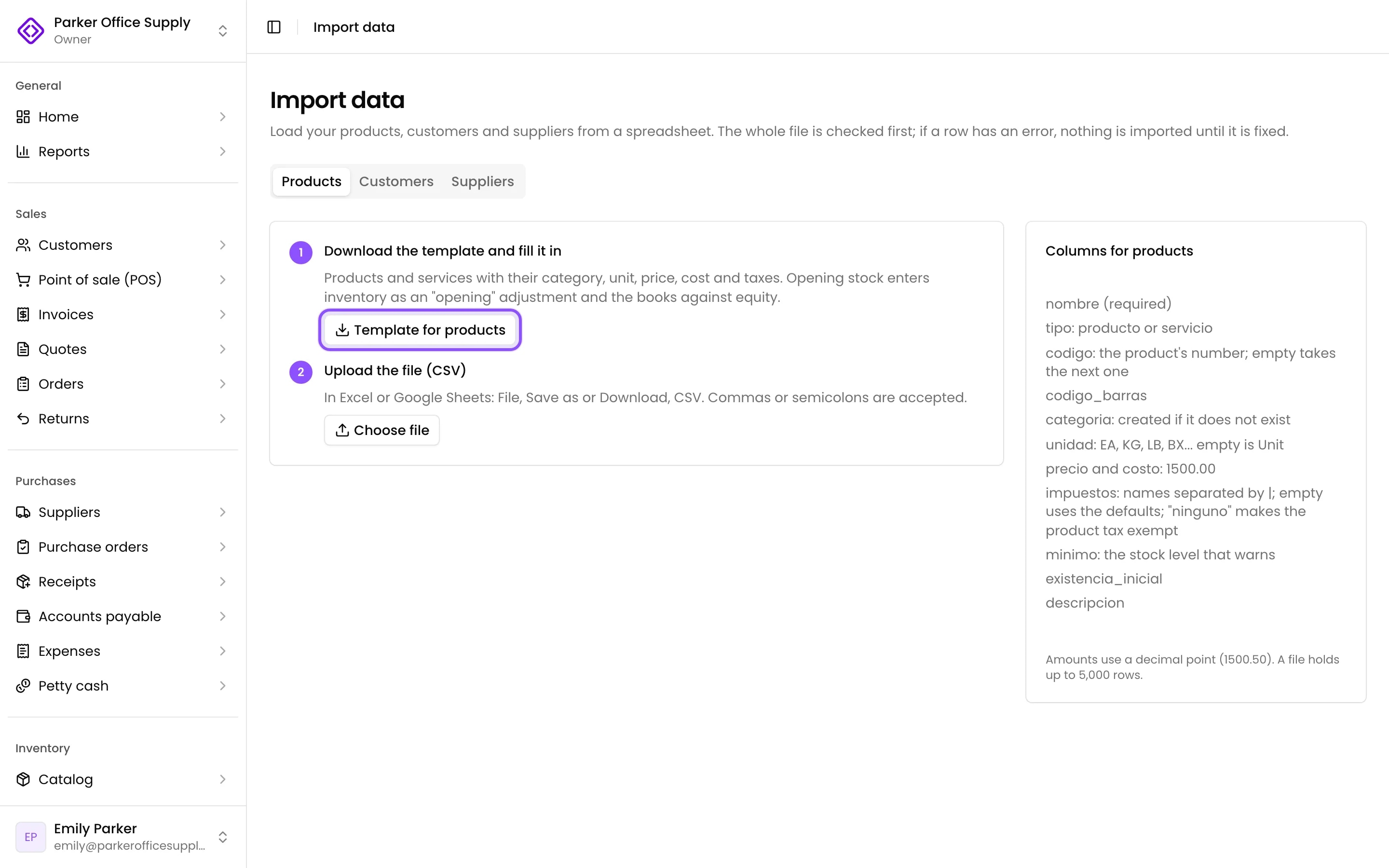Click the Accounts payable wallet icon
Viewport: 1389px width, 868px height.
point(23,617)
